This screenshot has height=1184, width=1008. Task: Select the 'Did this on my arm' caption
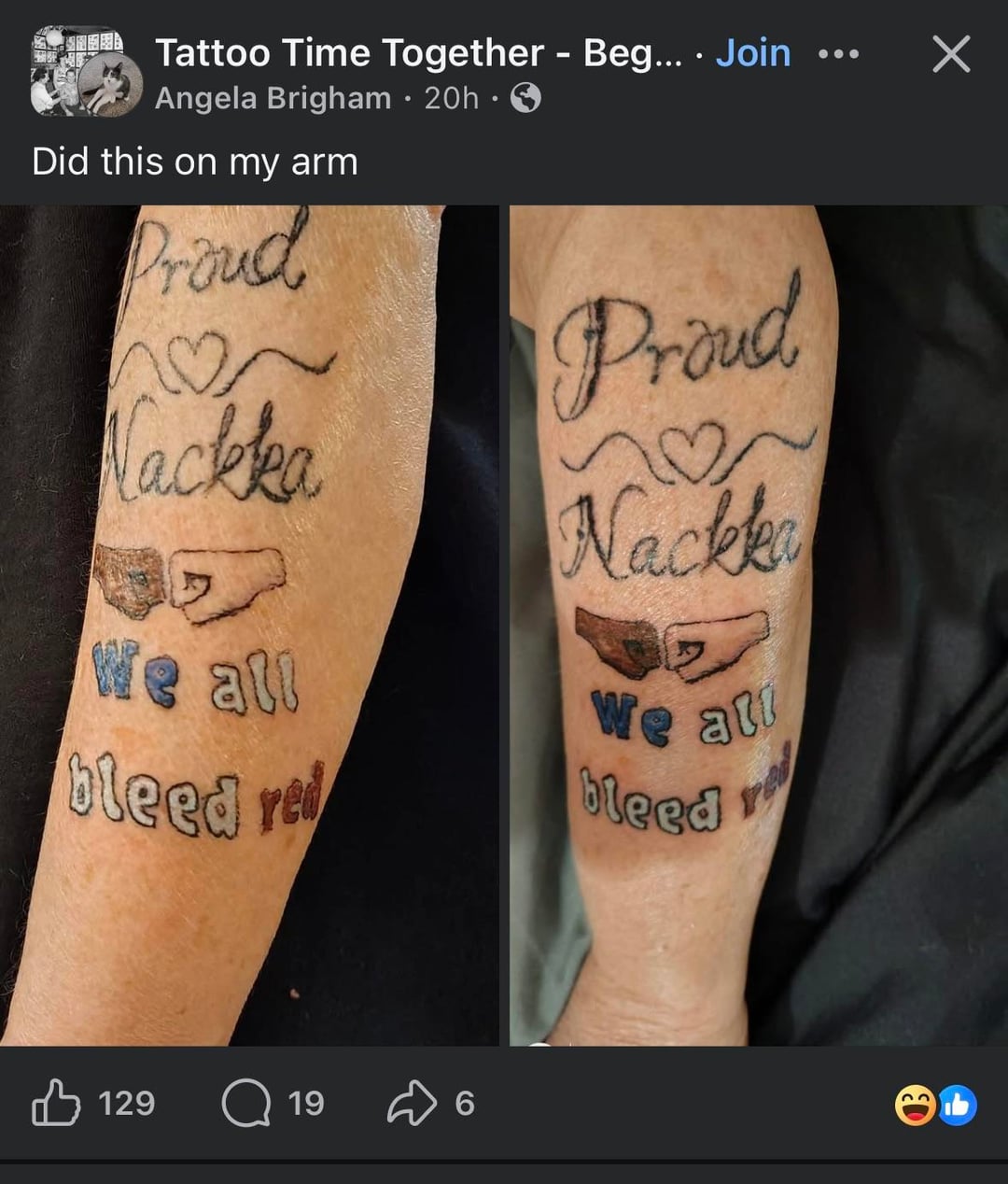[x=195, y=162]
